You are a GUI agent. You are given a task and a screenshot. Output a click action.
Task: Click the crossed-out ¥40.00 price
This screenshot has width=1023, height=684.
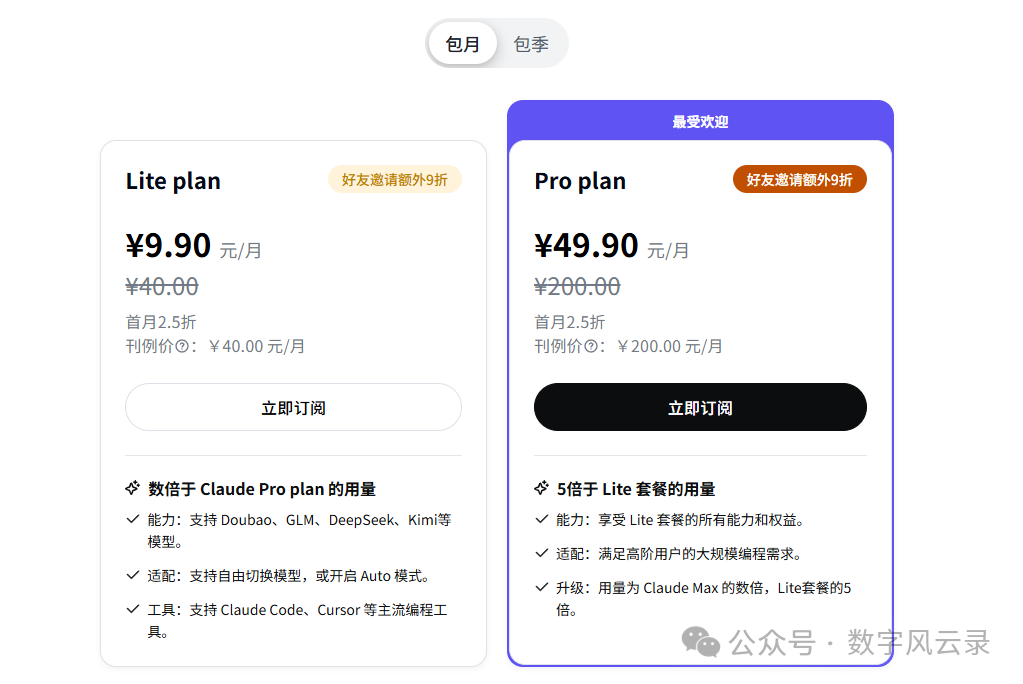tap(161, 287)
